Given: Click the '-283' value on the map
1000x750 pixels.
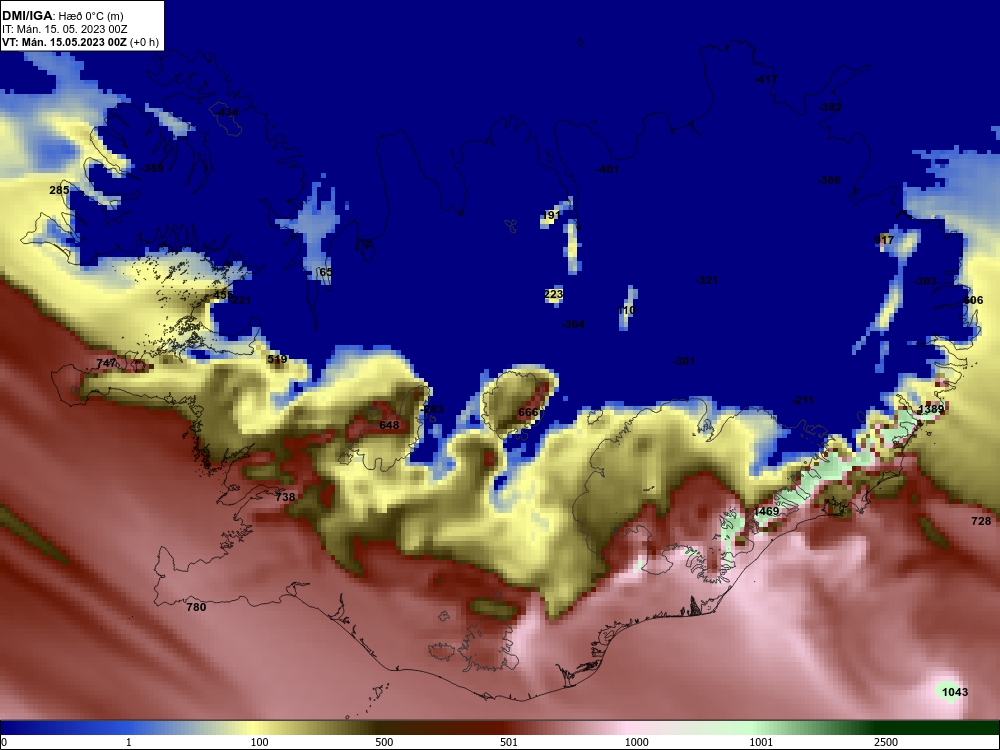Looking at the screenshot, I should coord(432,409).
